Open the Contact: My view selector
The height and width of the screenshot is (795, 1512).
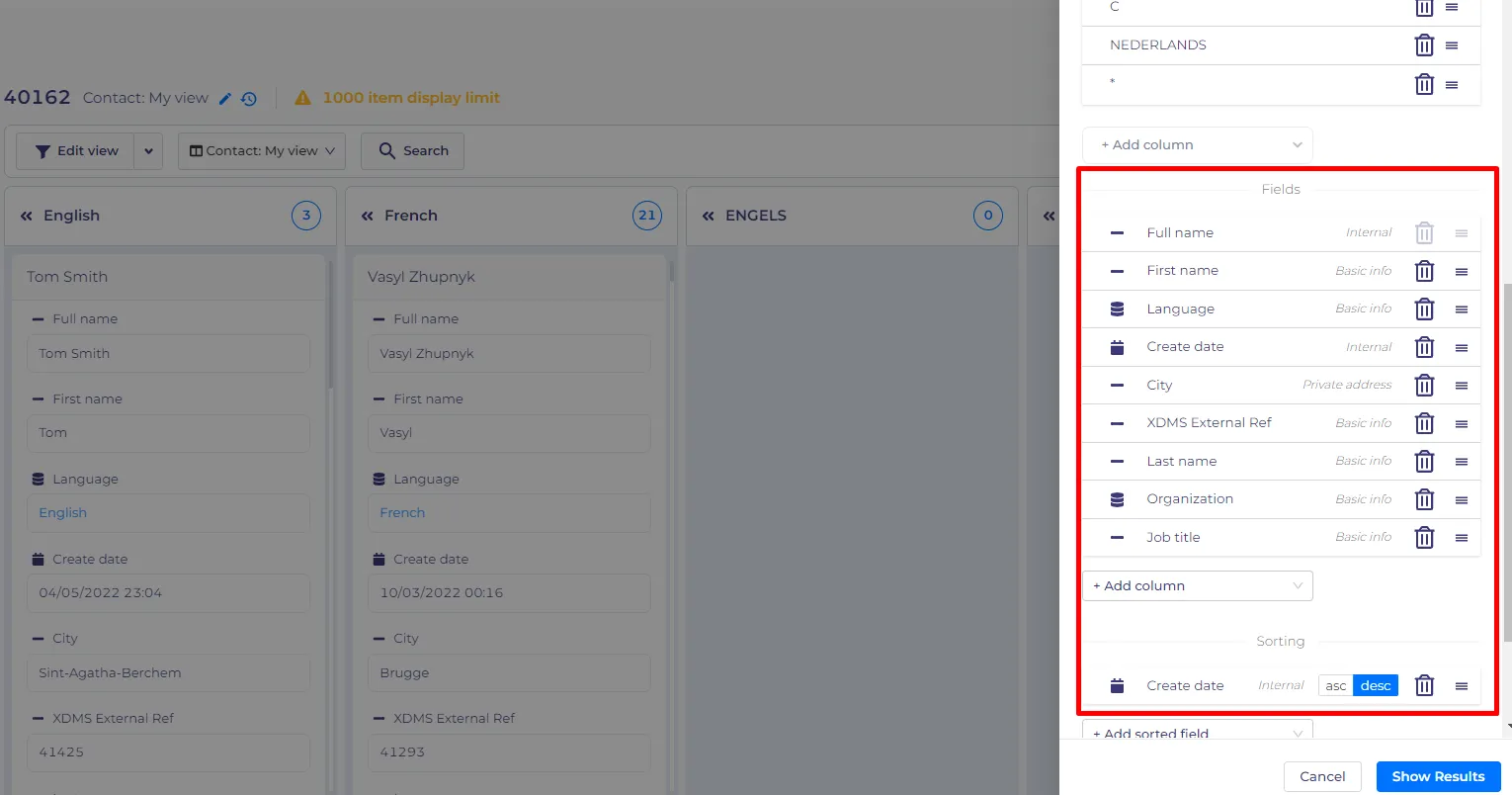(262, 151)
